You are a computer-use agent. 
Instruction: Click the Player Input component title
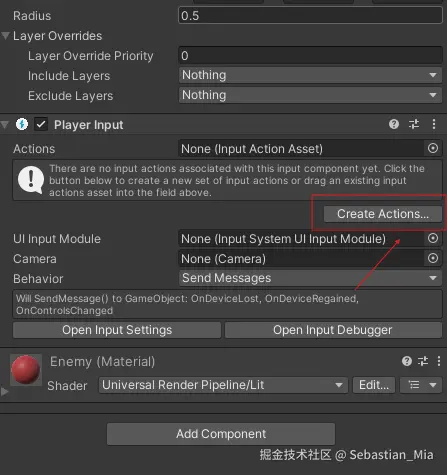89,125
